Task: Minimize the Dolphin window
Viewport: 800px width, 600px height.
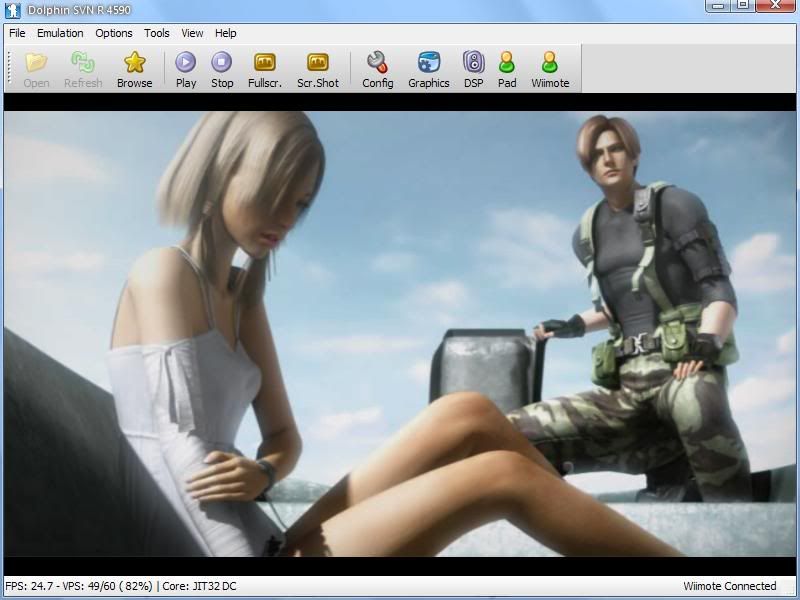Action: [718, 5]
